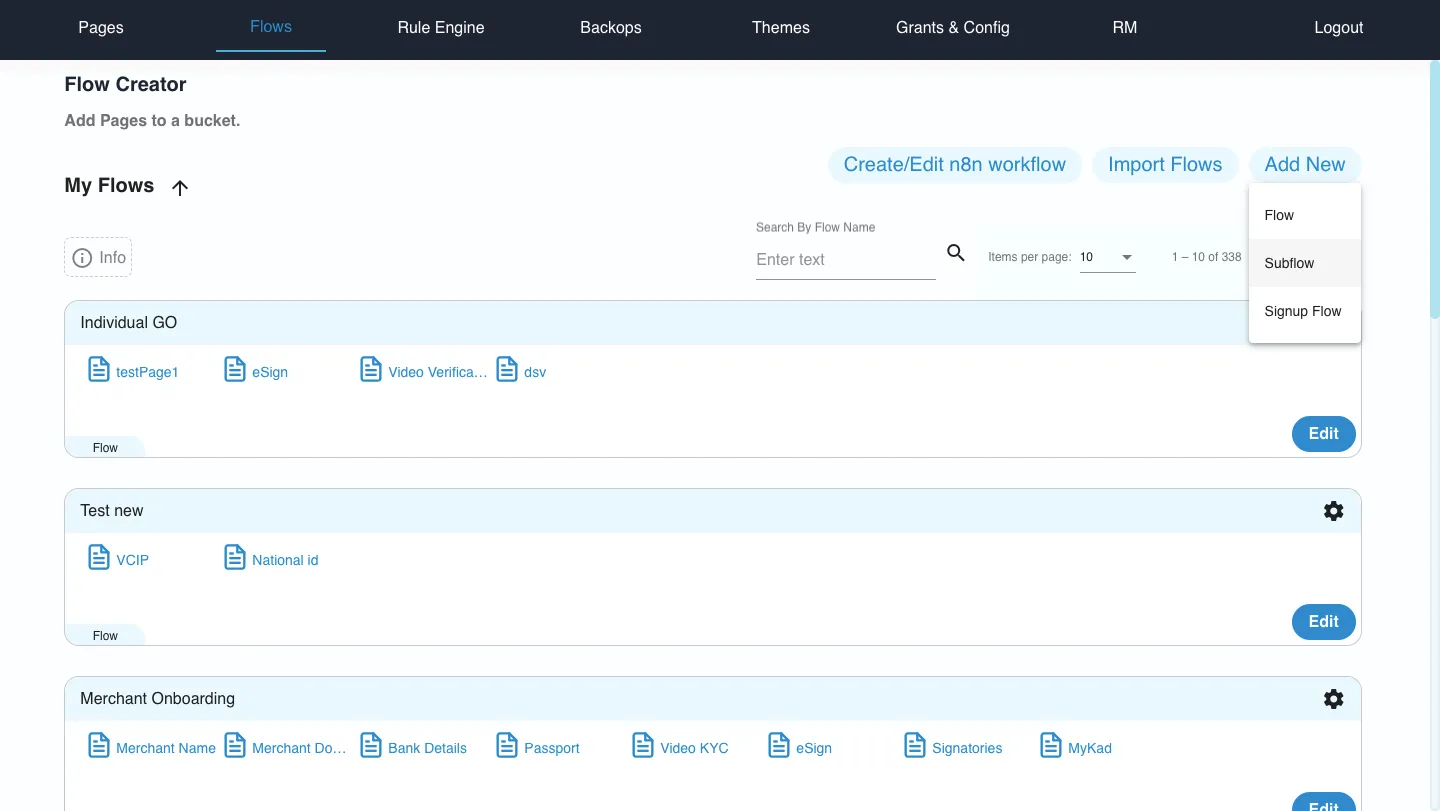The height and width of the screenshot is (811, 1440).
Task: Go to the Backops tab
Action: point(611,27)
